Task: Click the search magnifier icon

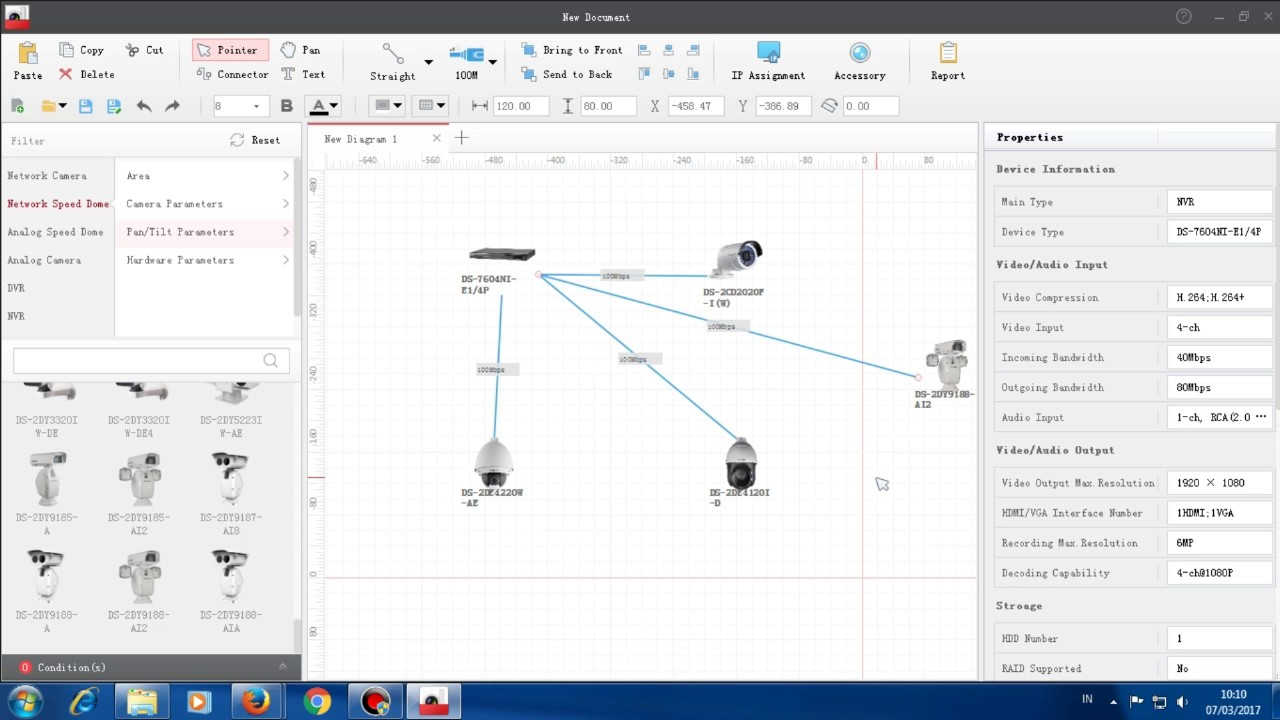Action: click(271, 360)
